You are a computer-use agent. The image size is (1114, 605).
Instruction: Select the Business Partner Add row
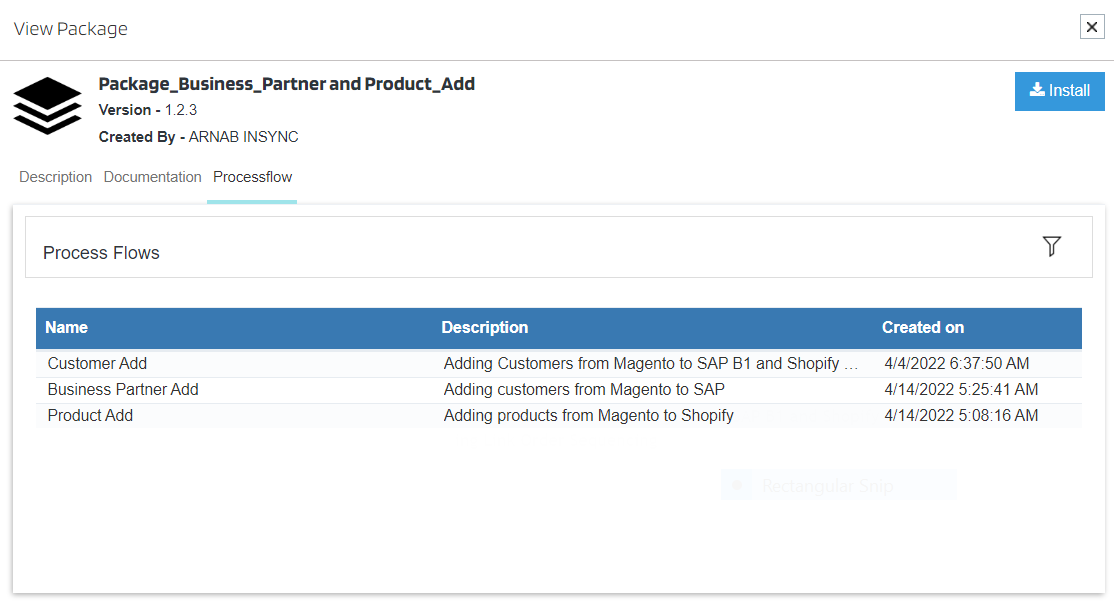pos(123,390)
